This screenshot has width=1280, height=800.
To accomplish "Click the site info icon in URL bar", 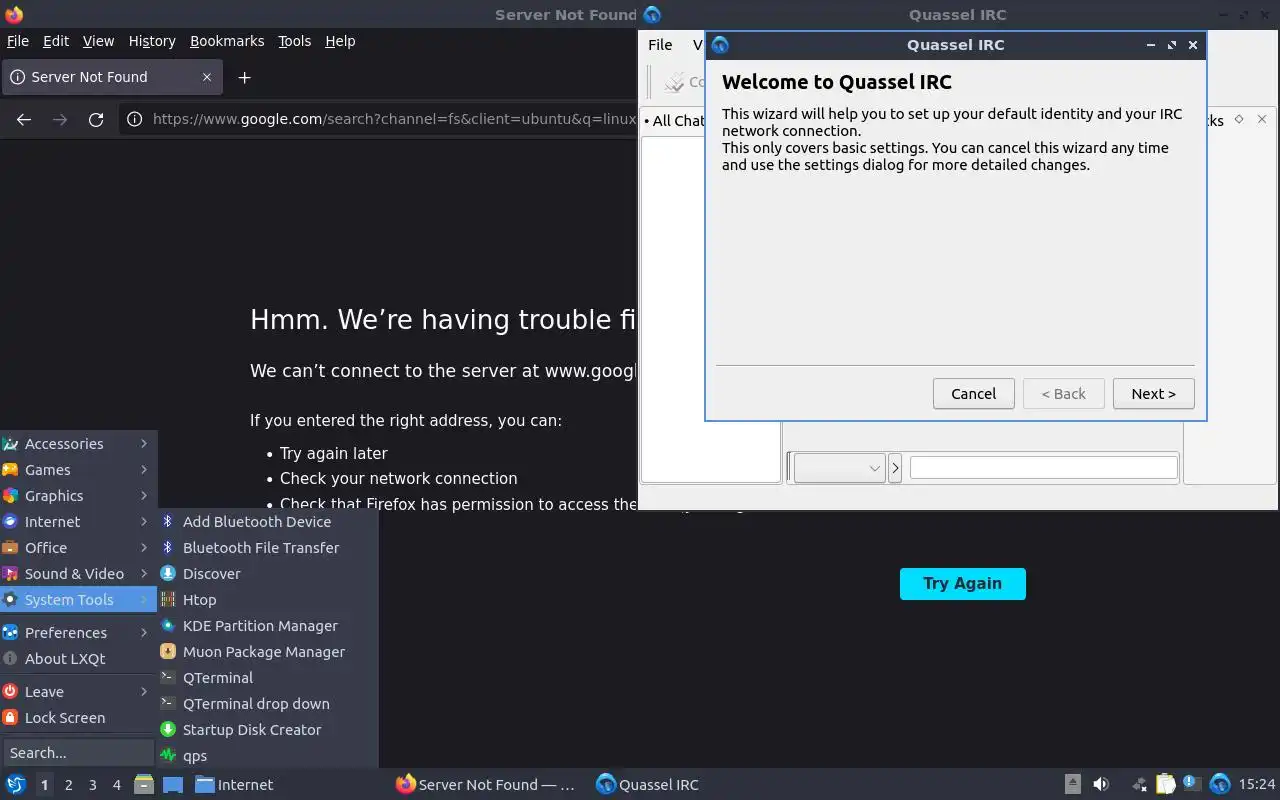I will (x=133, y=119).
